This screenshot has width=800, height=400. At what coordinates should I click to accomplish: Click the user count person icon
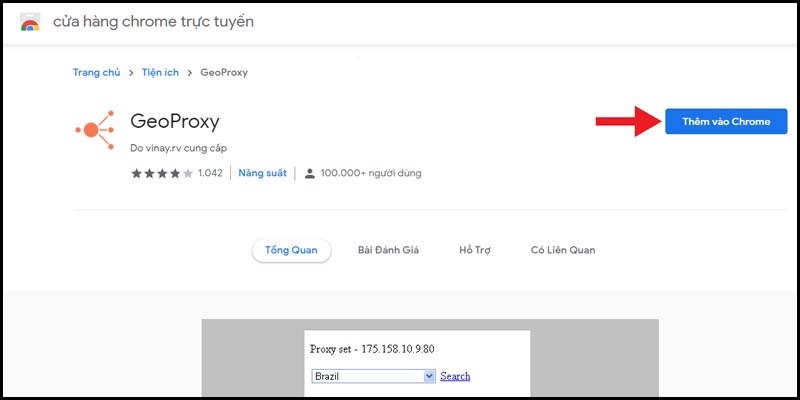(x=309, y=173)
